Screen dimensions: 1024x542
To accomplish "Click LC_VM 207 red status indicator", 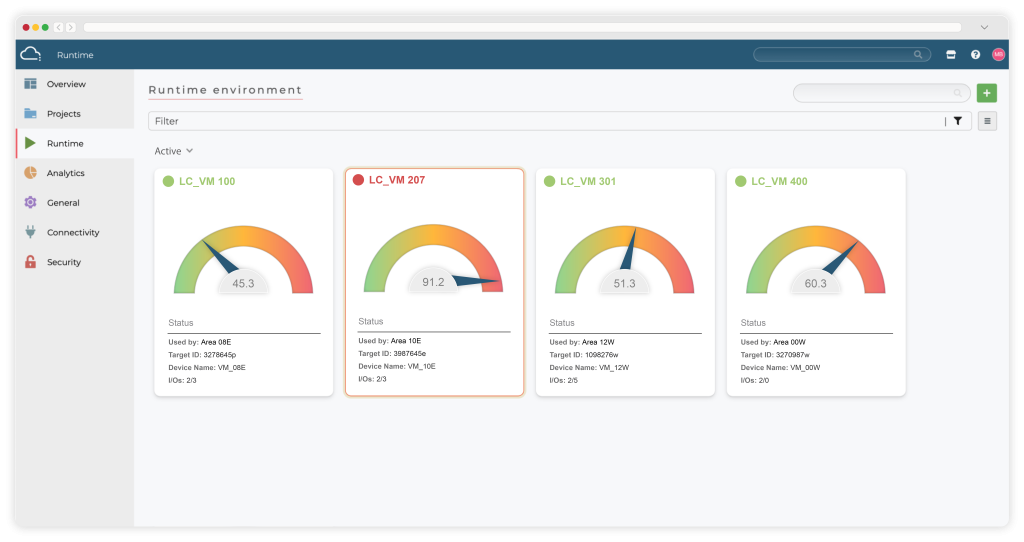I will point(359,180).
